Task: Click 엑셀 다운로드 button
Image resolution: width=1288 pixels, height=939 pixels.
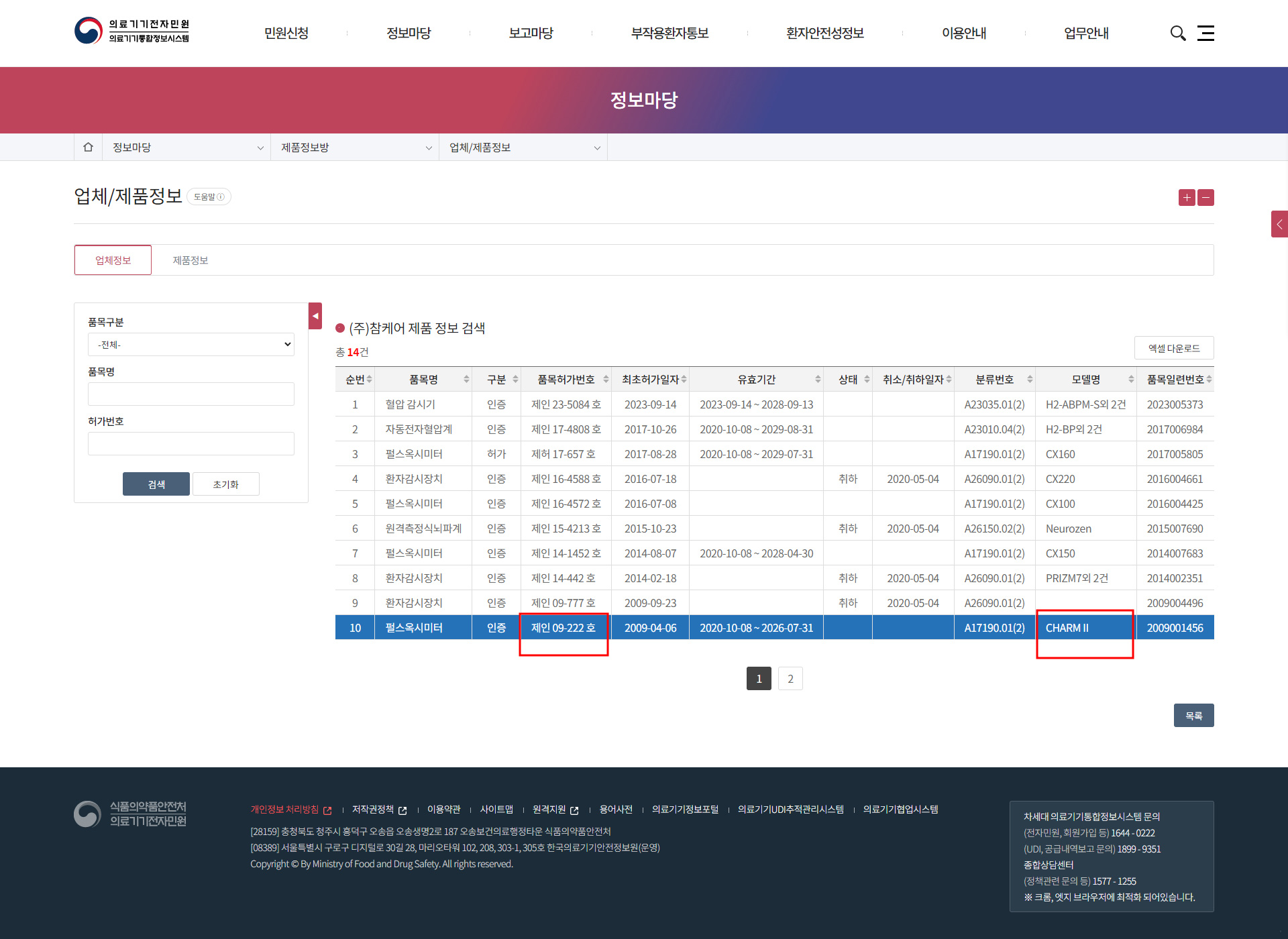Action: [1174, 348]
